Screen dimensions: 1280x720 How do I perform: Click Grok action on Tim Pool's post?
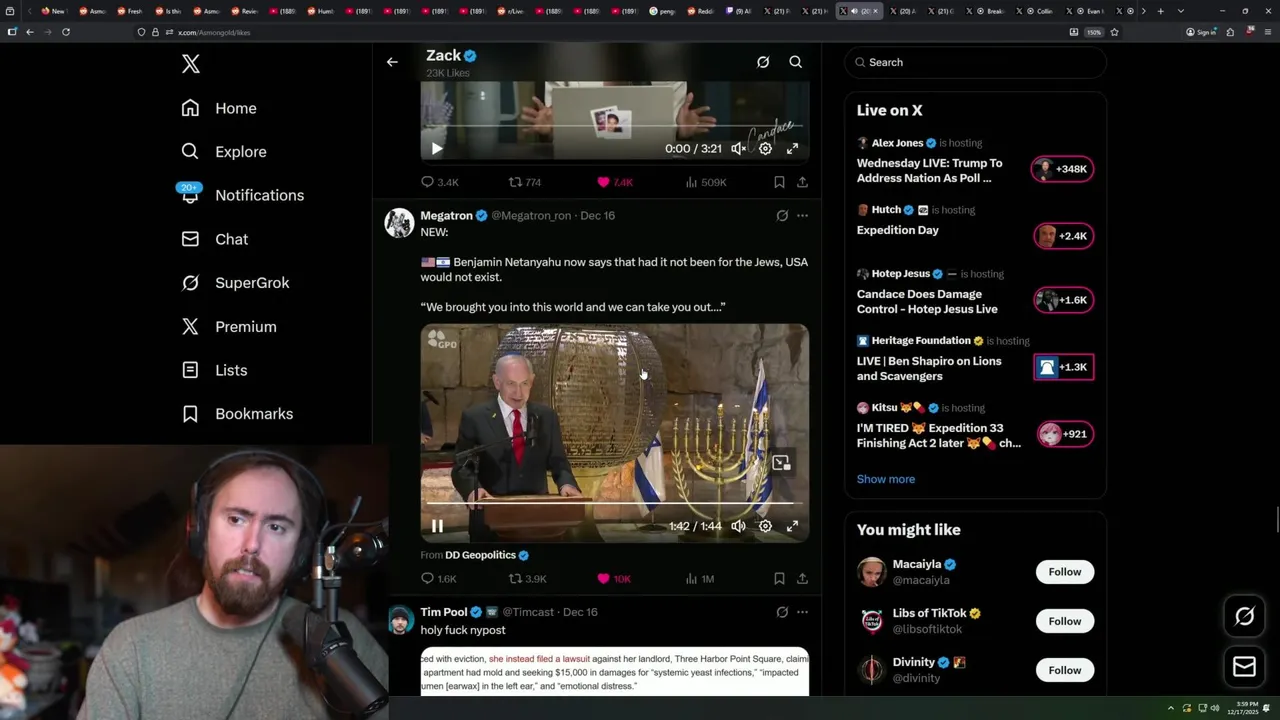pyautogui.click(x=782, y=612)
